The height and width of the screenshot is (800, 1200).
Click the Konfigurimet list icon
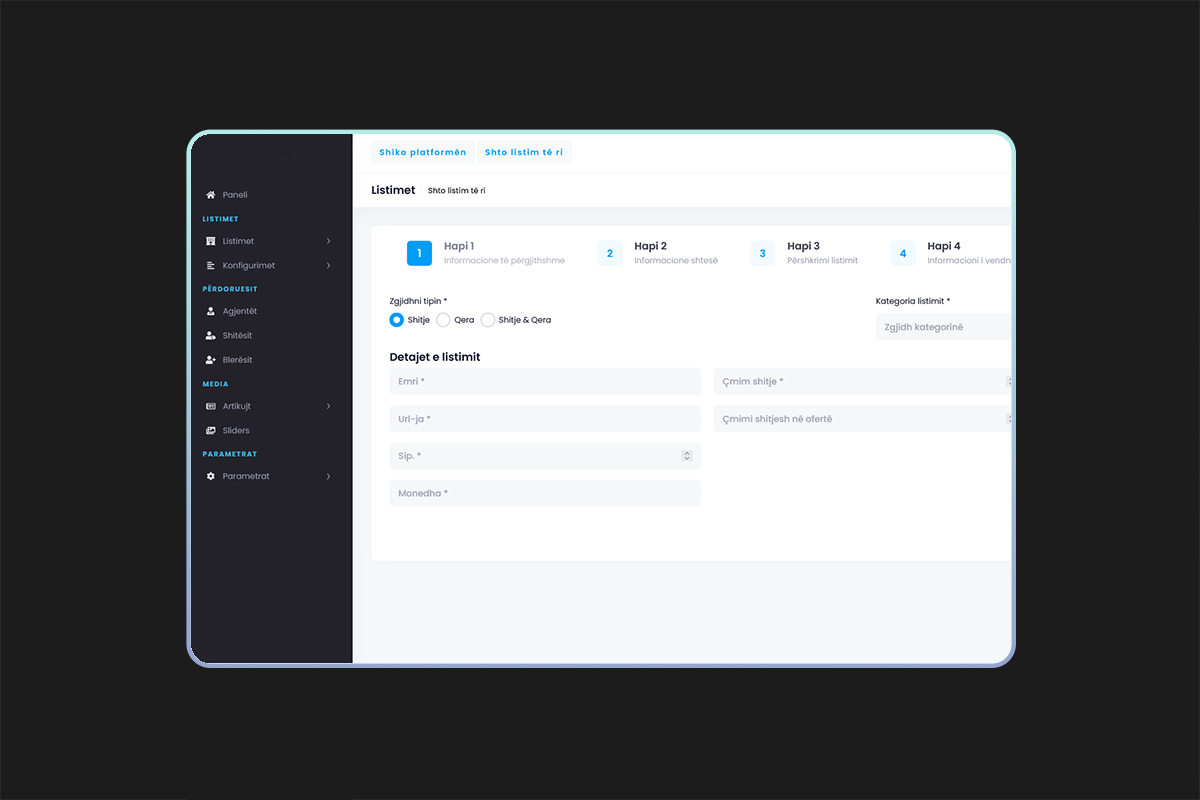tap(210, 266)
